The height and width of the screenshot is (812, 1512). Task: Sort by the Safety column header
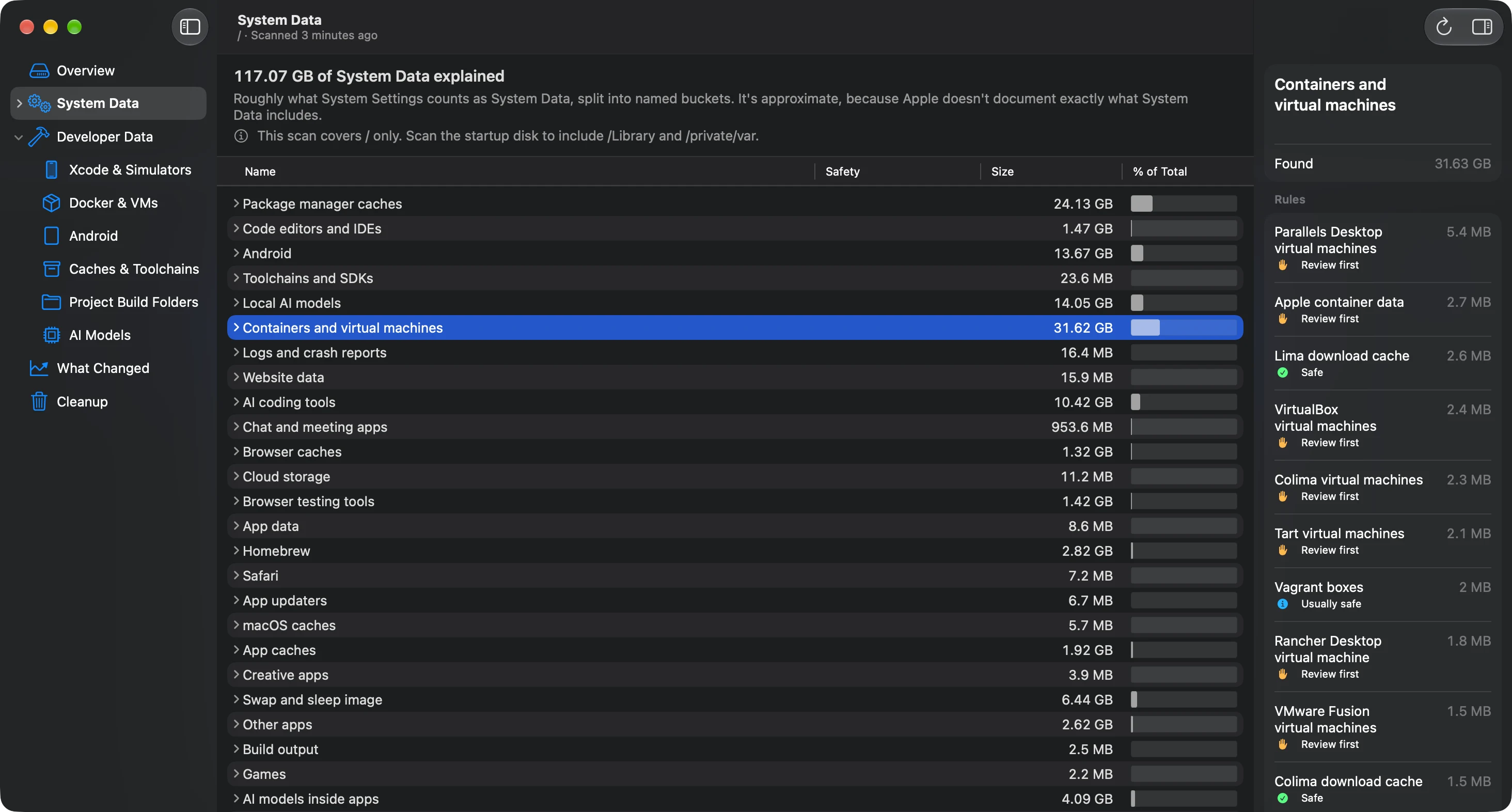click(842, 171)
